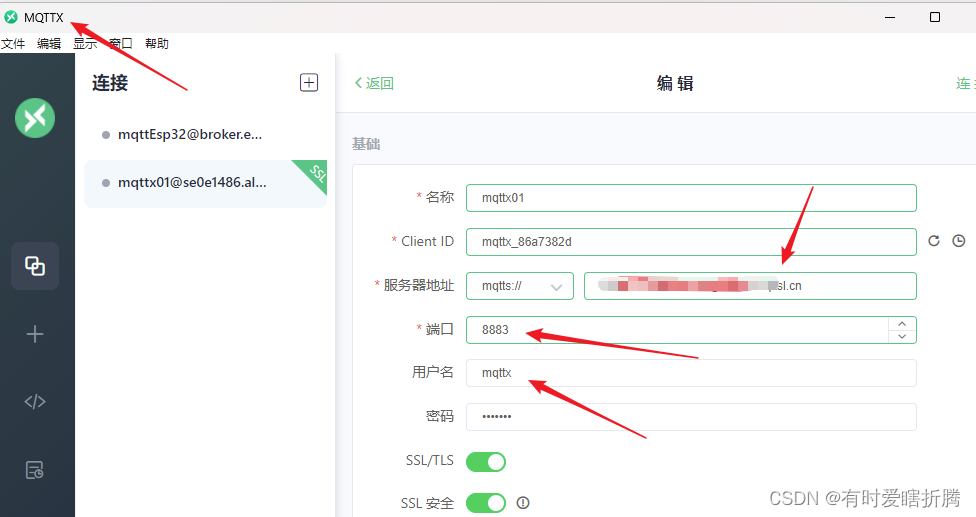
Task: Click the plus icon in the left sidebar
Action: 35,334
